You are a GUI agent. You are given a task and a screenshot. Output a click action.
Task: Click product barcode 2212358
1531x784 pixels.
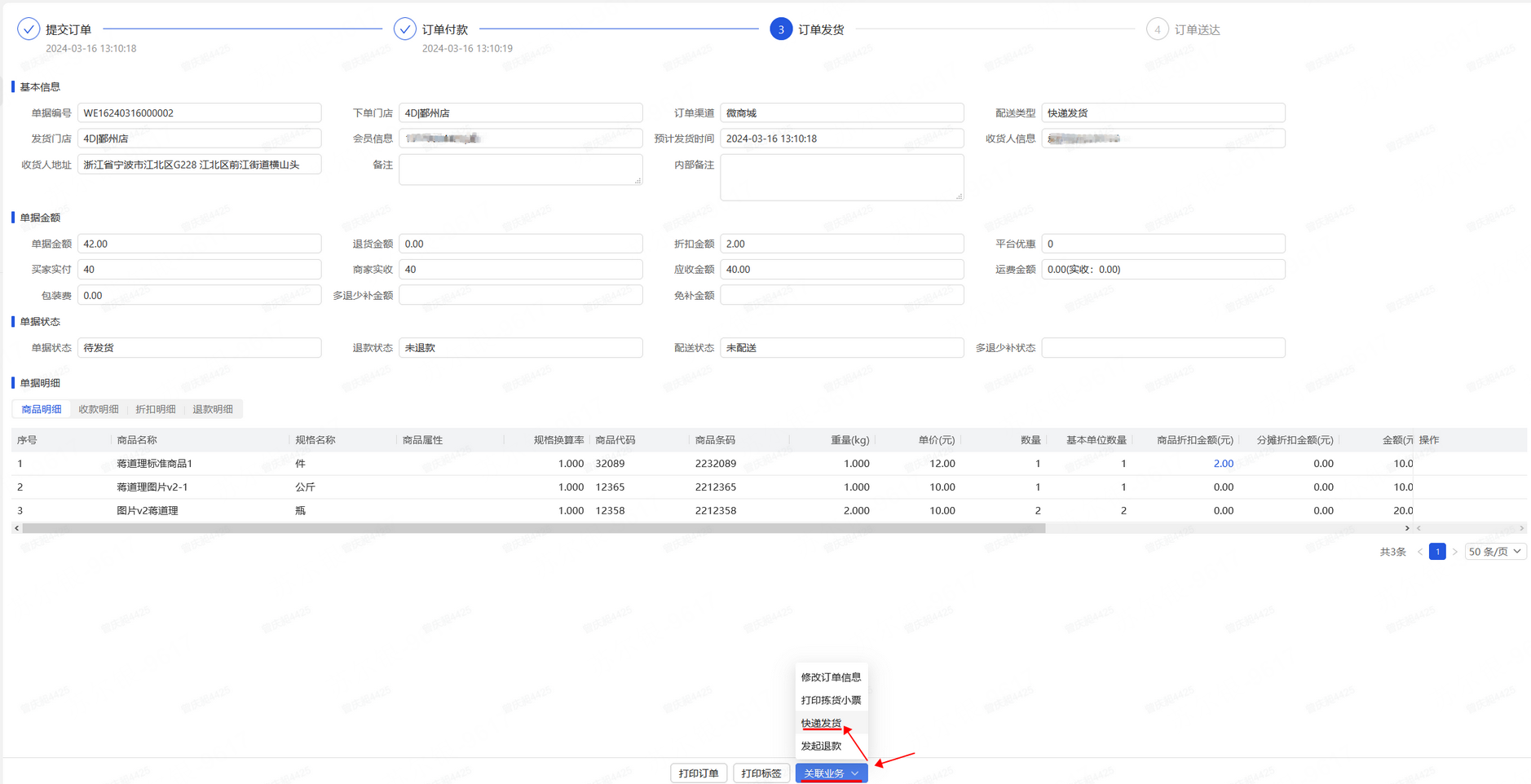pos(716,511)
